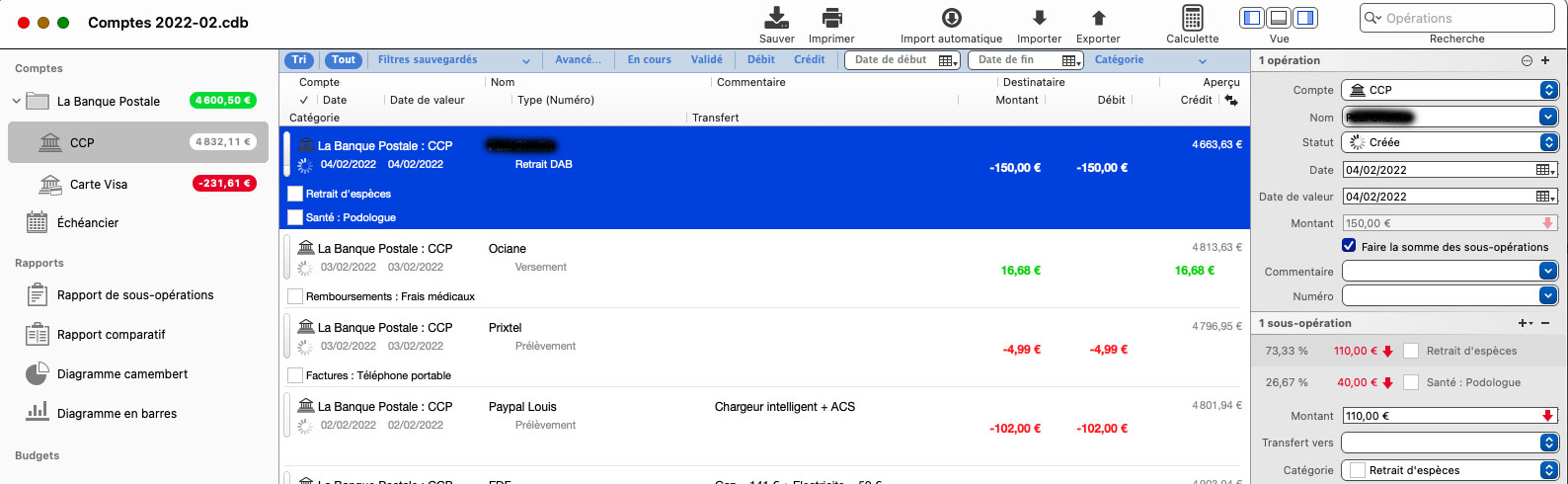
Task: Open Catégorie filter dropdown in filter bar
Action: point(1150,60)
